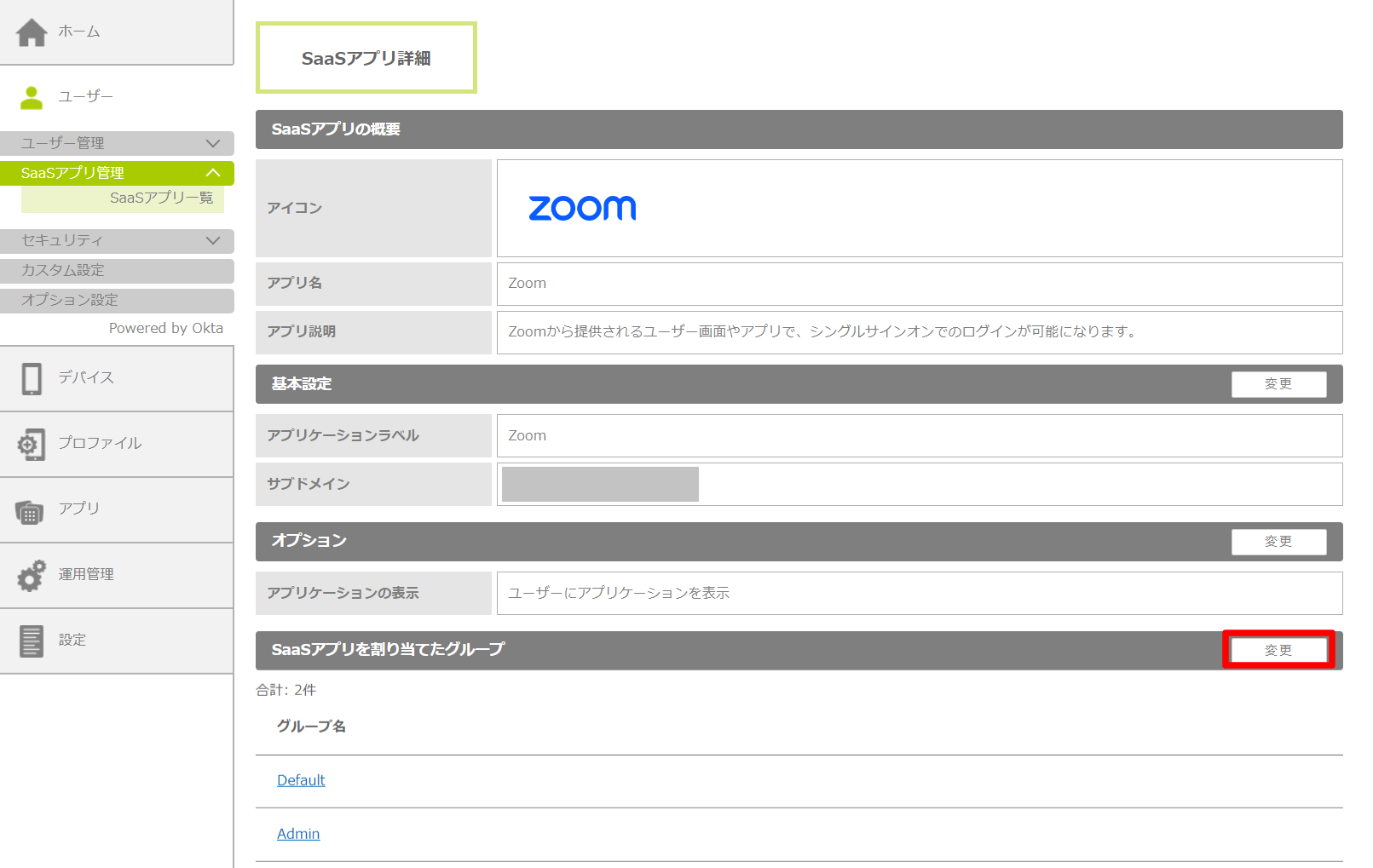Open the ホーム menu item
Image resolution: width=1373 pixels, height=868 pixels.
[x=117, y=32]
